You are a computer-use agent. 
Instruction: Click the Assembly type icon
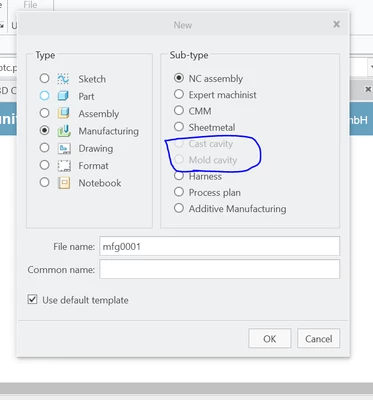[x=64, y=113]
